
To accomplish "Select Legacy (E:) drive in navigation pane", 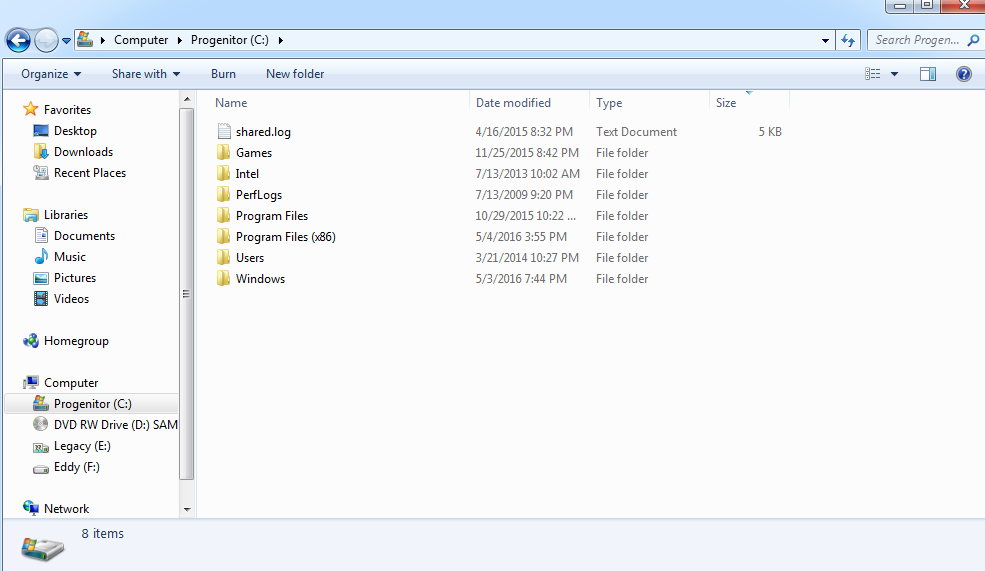I will [82, 446].
